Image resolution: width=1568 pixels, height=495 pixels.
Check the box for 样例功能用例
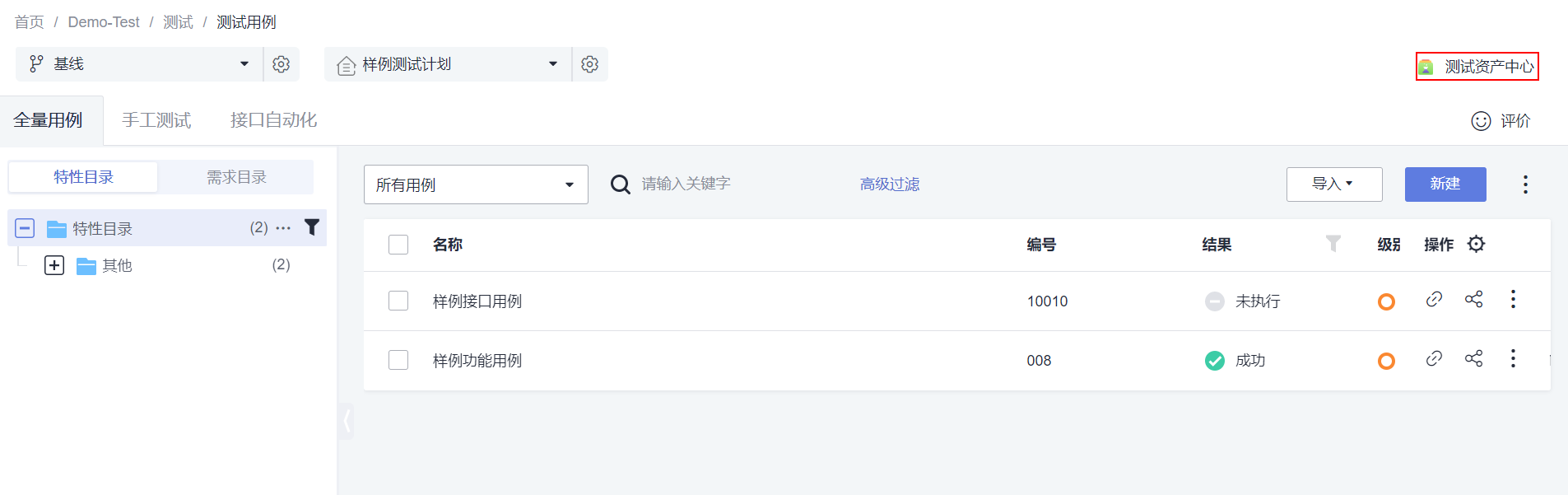tap(398, 360)
